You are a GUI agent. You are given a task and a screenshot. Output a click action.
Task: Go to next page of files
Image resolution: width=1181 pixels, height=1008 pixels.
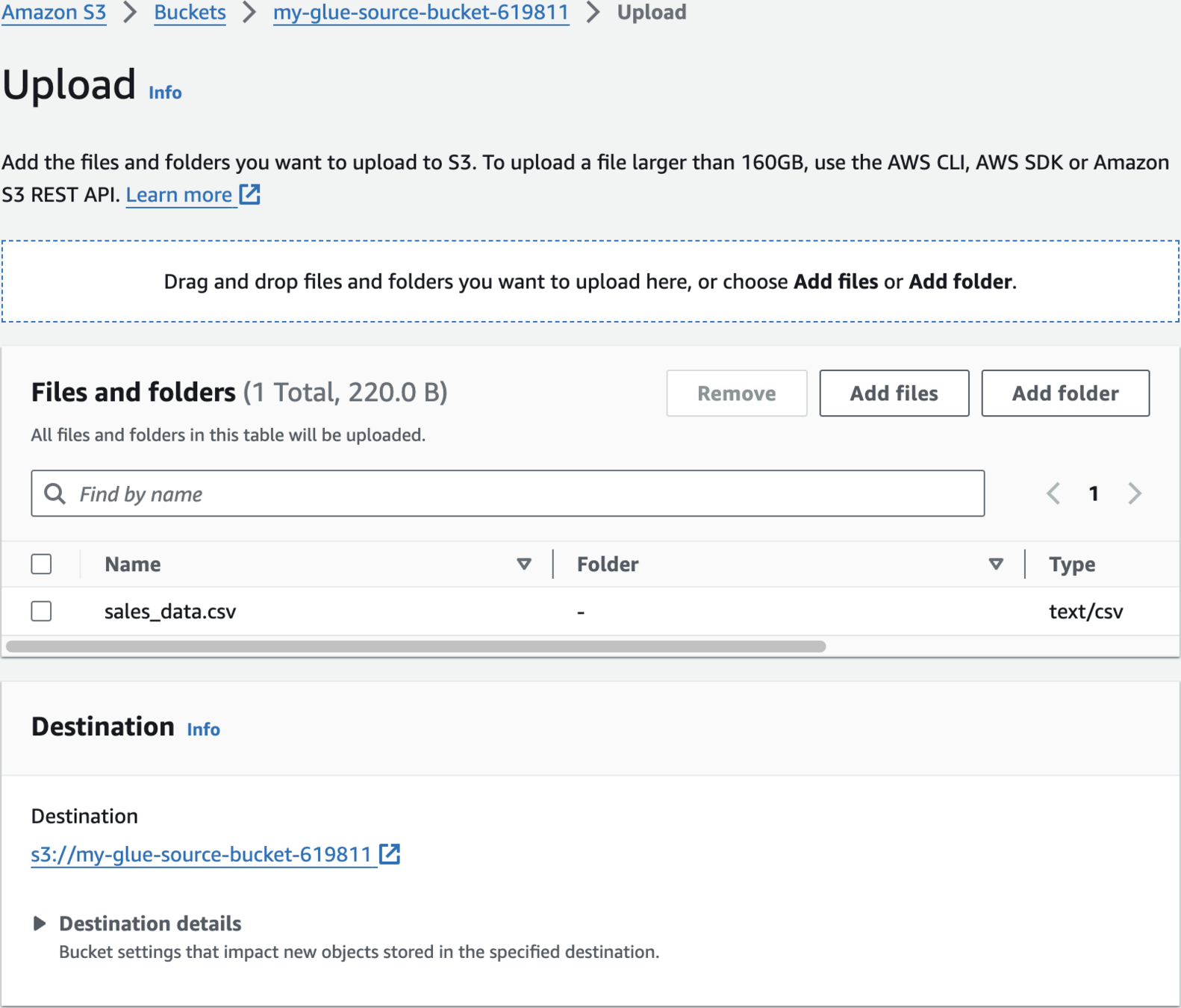point(1135,494)
